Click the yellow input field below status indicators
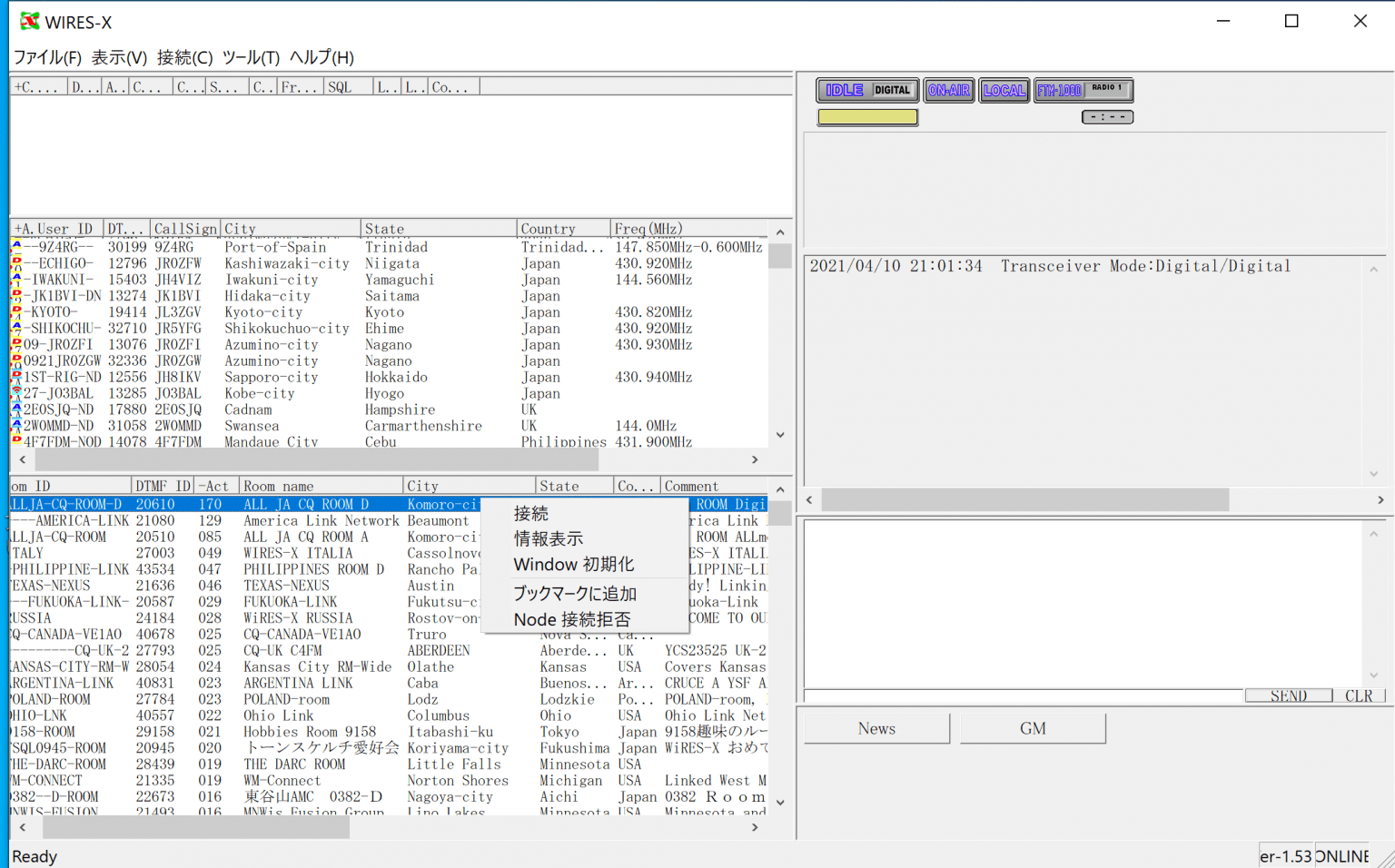This screenshot has height=868, width=1395. click(x=866, y=117)
